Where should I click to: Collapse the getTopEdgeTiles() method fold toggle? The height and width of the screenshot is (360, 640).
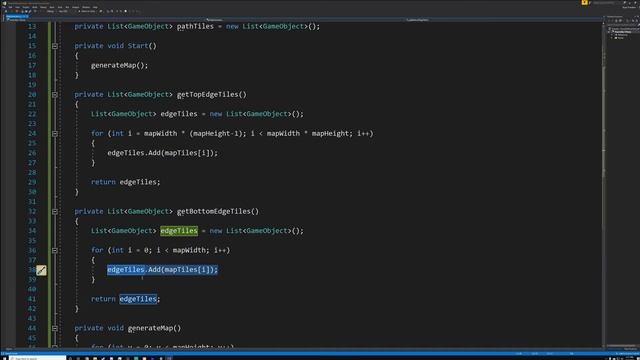coord(55,95)
